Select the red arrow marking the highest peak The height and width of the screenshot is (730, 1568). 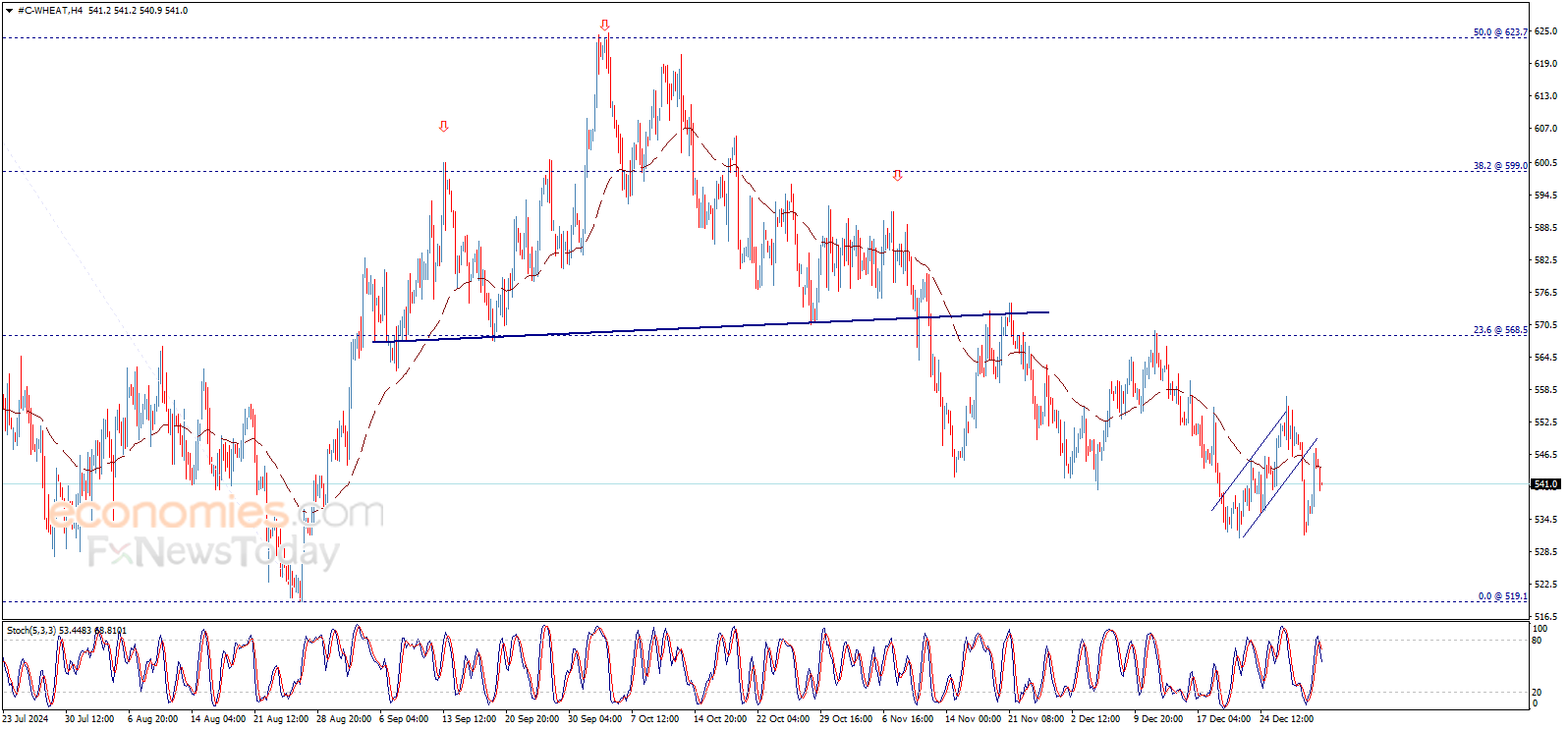click(605, 26)
